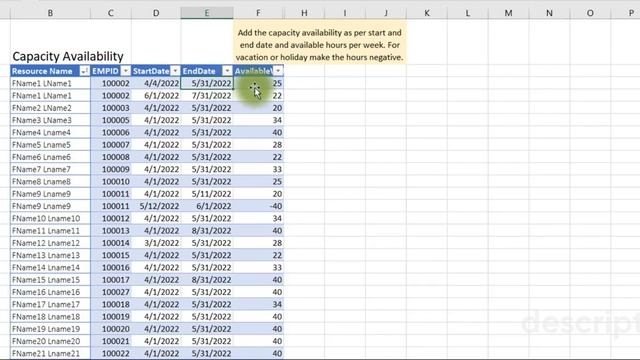
Task: Select EMPID cell 100021
Action: pos(111,341)
